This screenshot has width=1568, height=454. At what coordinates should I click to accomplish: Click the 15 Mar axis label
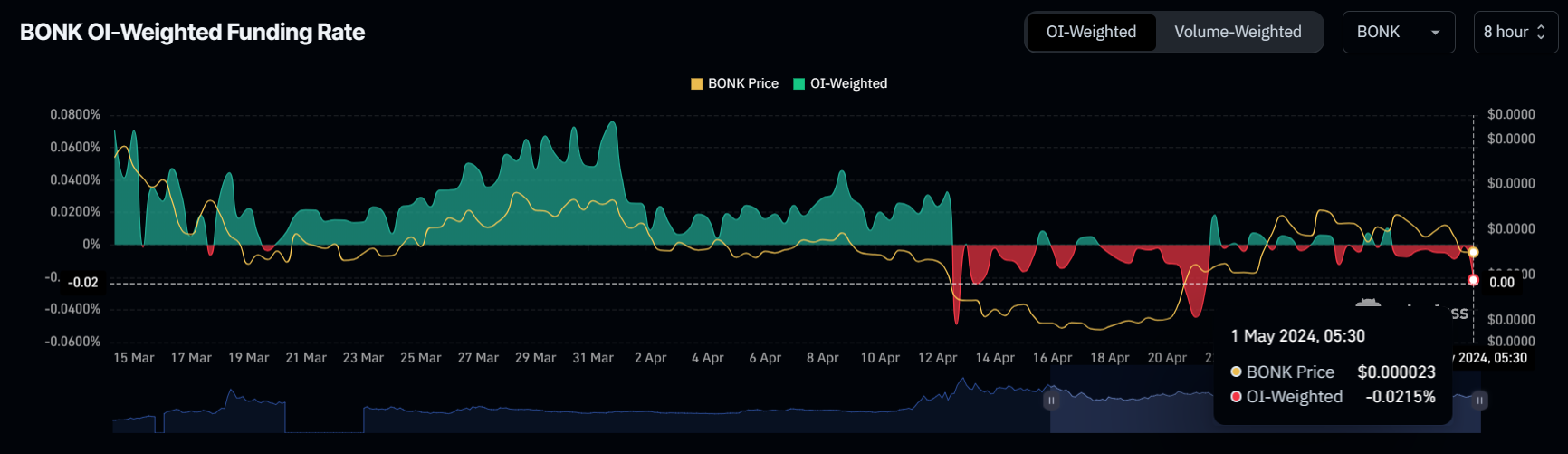click(x=133, y=358)
